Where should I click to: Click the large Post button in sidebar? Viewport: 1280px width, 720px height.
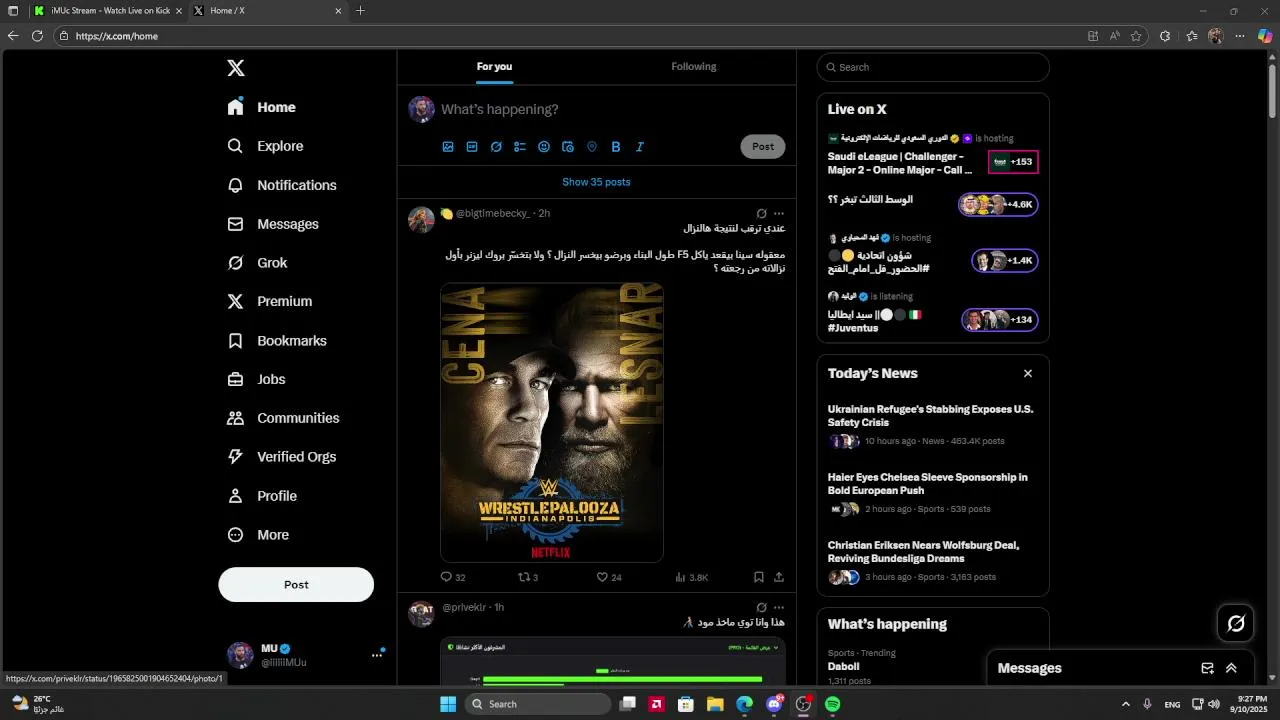click(296, 585)
